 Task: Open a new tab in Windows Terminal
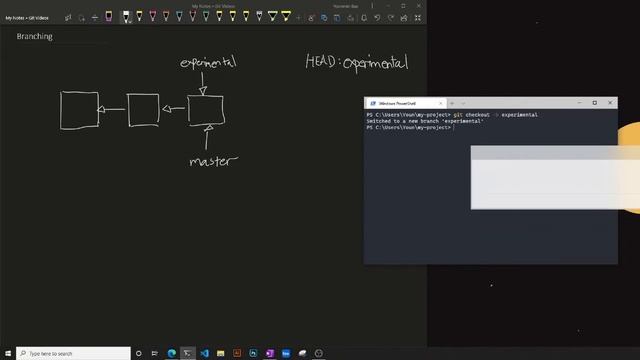tap(452, 103)
